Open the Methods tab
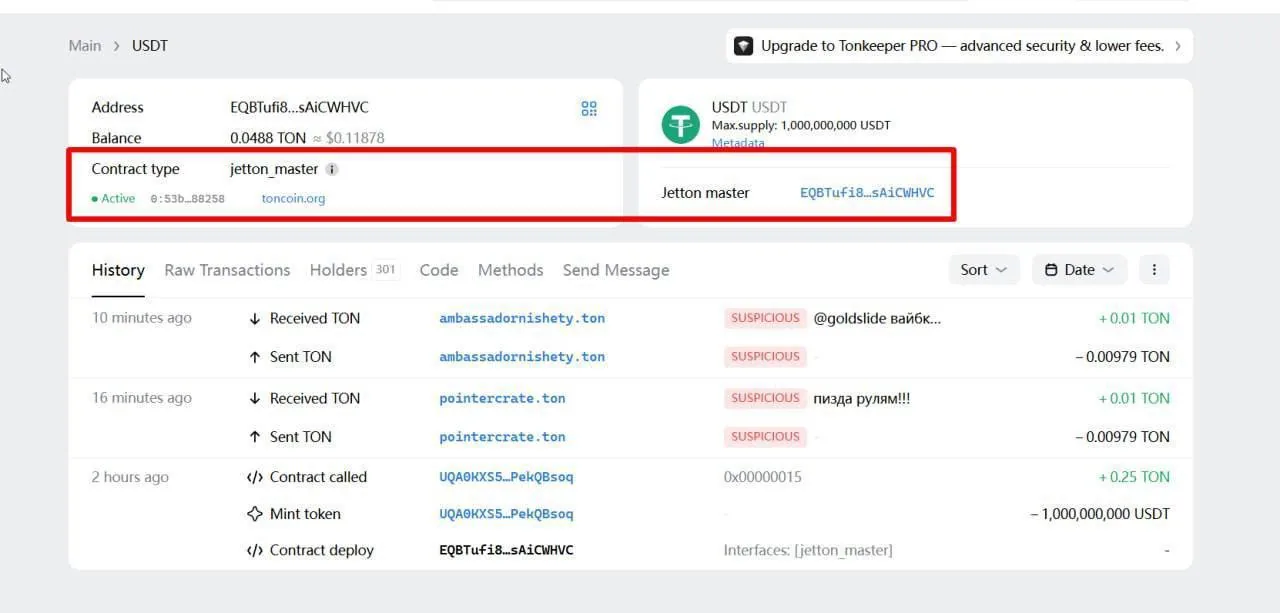This screenshot has width=1280, height=613. [510, 270]
